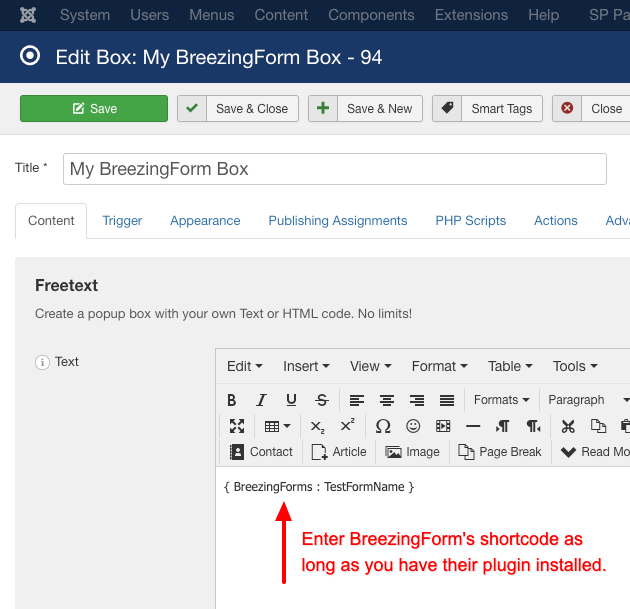630x609 pixels.
Task: Open the Table editor menu
Action: click(510, 366)
